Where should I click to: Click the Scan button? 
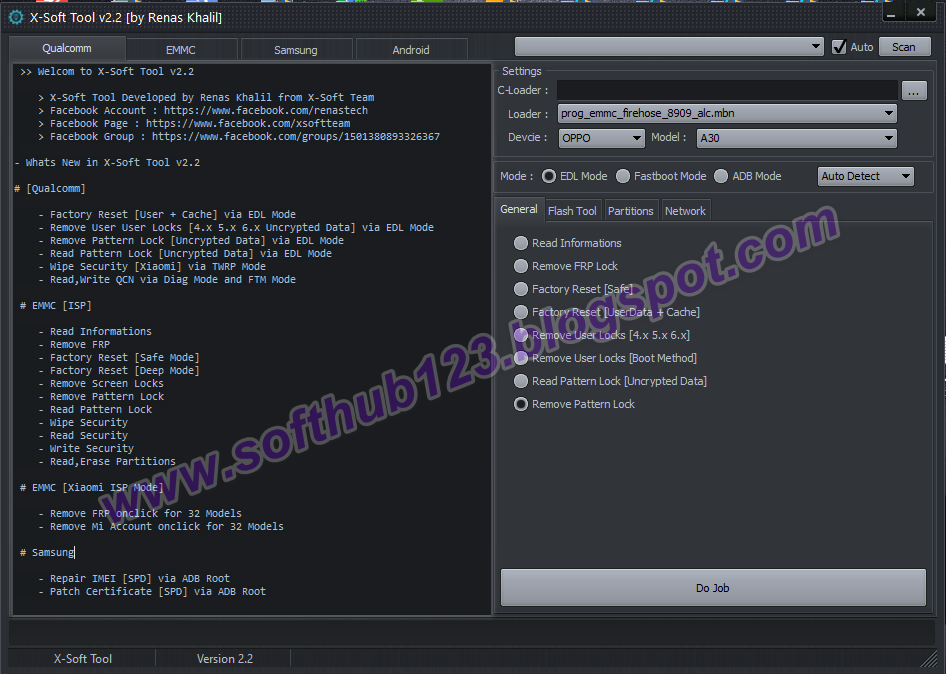click(904, 46)
